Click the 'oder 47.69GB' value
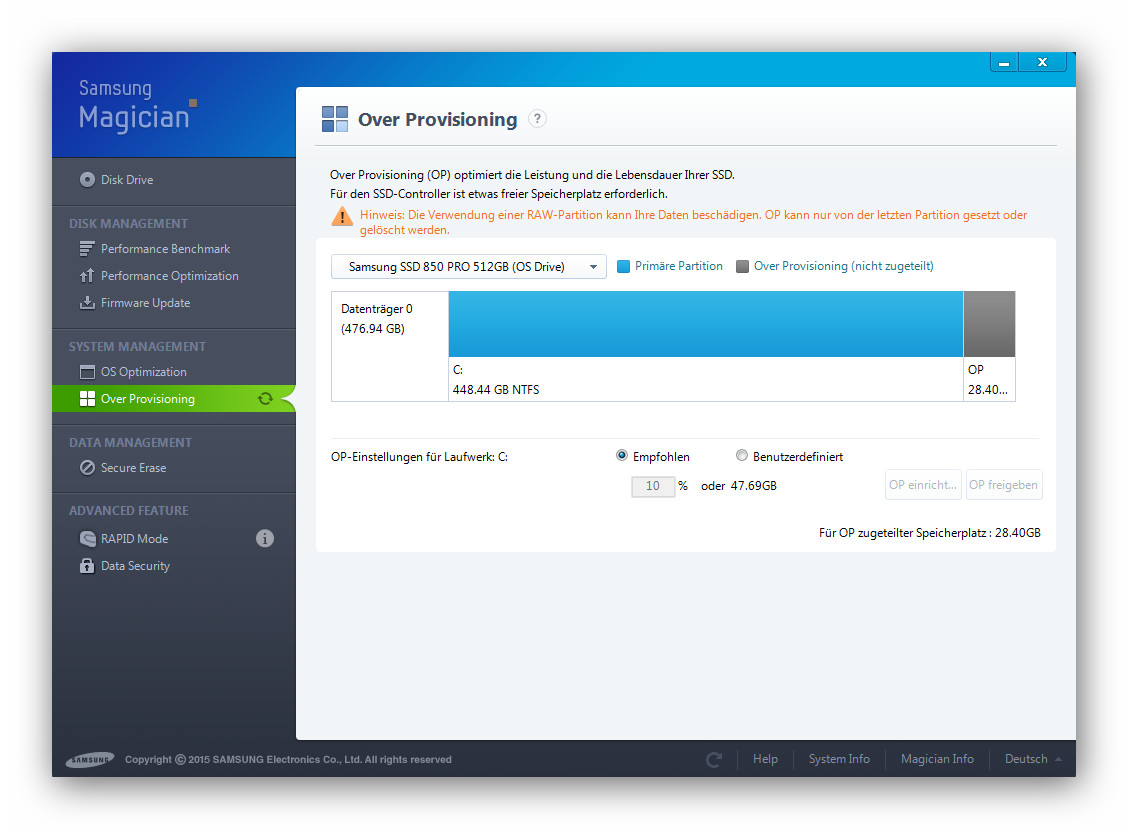1128x829 pixels. tap(739, 486)
